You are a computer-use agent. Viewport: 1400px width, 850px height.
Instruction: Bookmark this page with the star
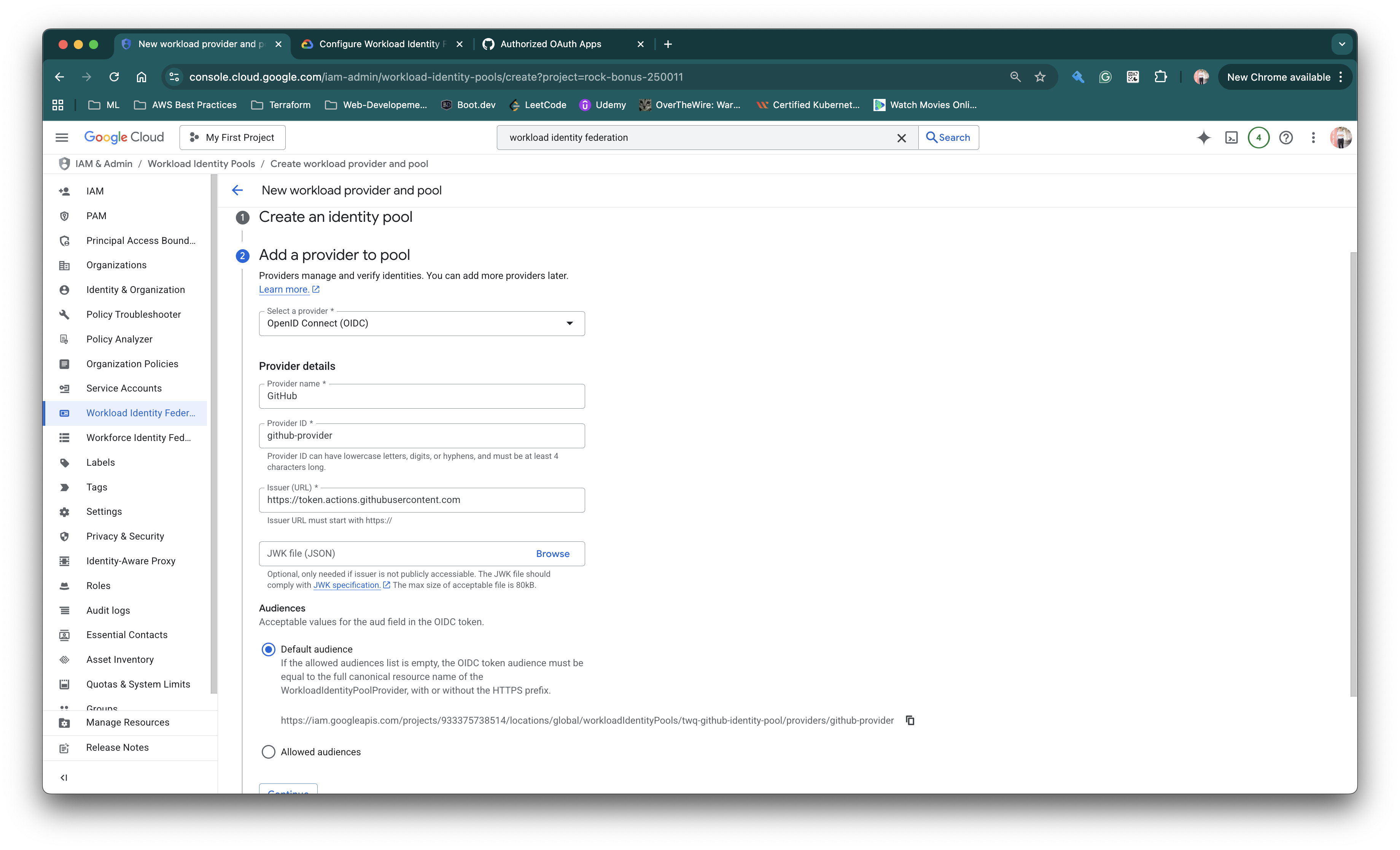1040,77
